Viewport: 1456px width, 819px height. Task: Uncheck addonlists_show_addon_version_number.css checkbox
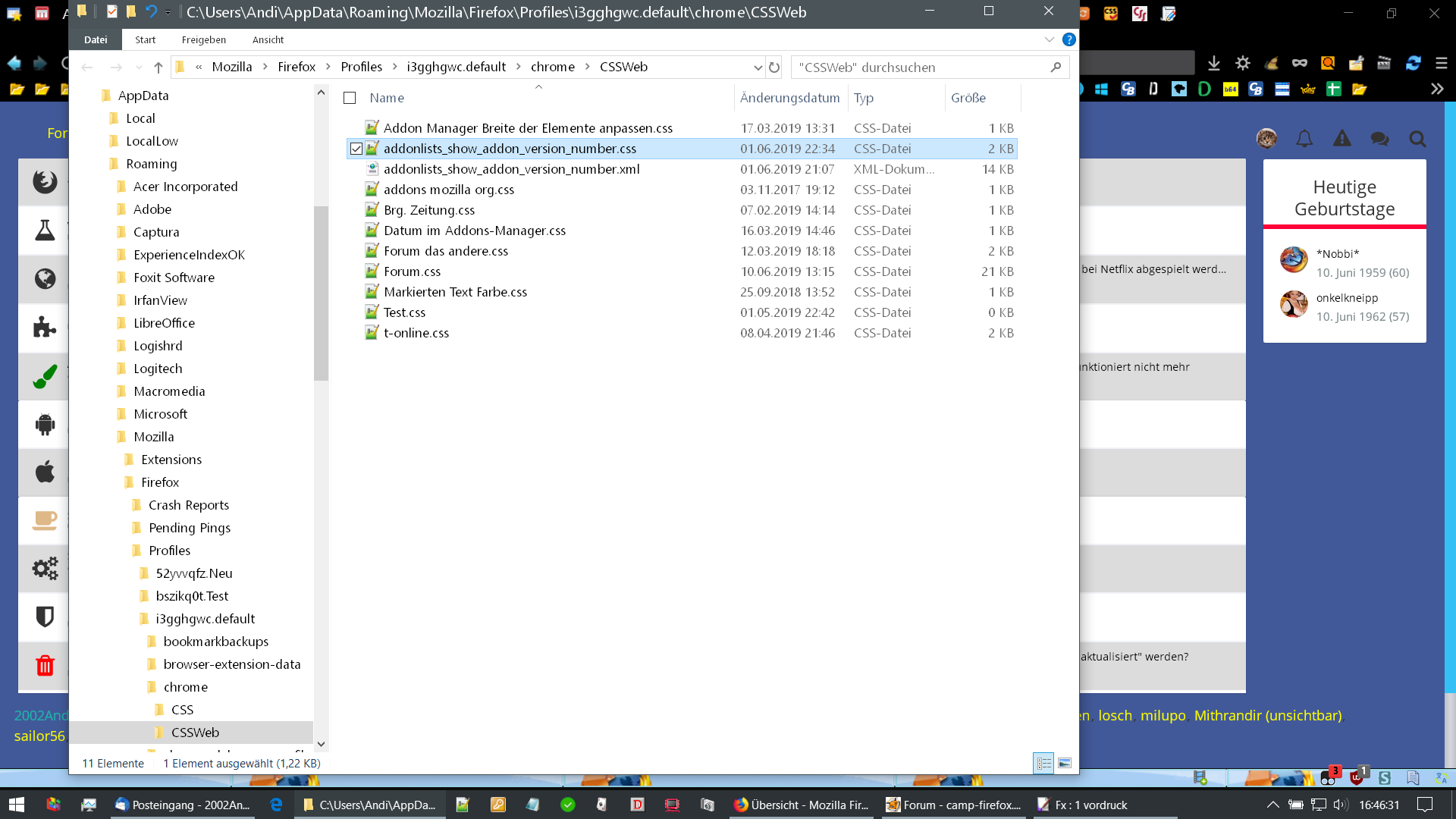[356, 149]
